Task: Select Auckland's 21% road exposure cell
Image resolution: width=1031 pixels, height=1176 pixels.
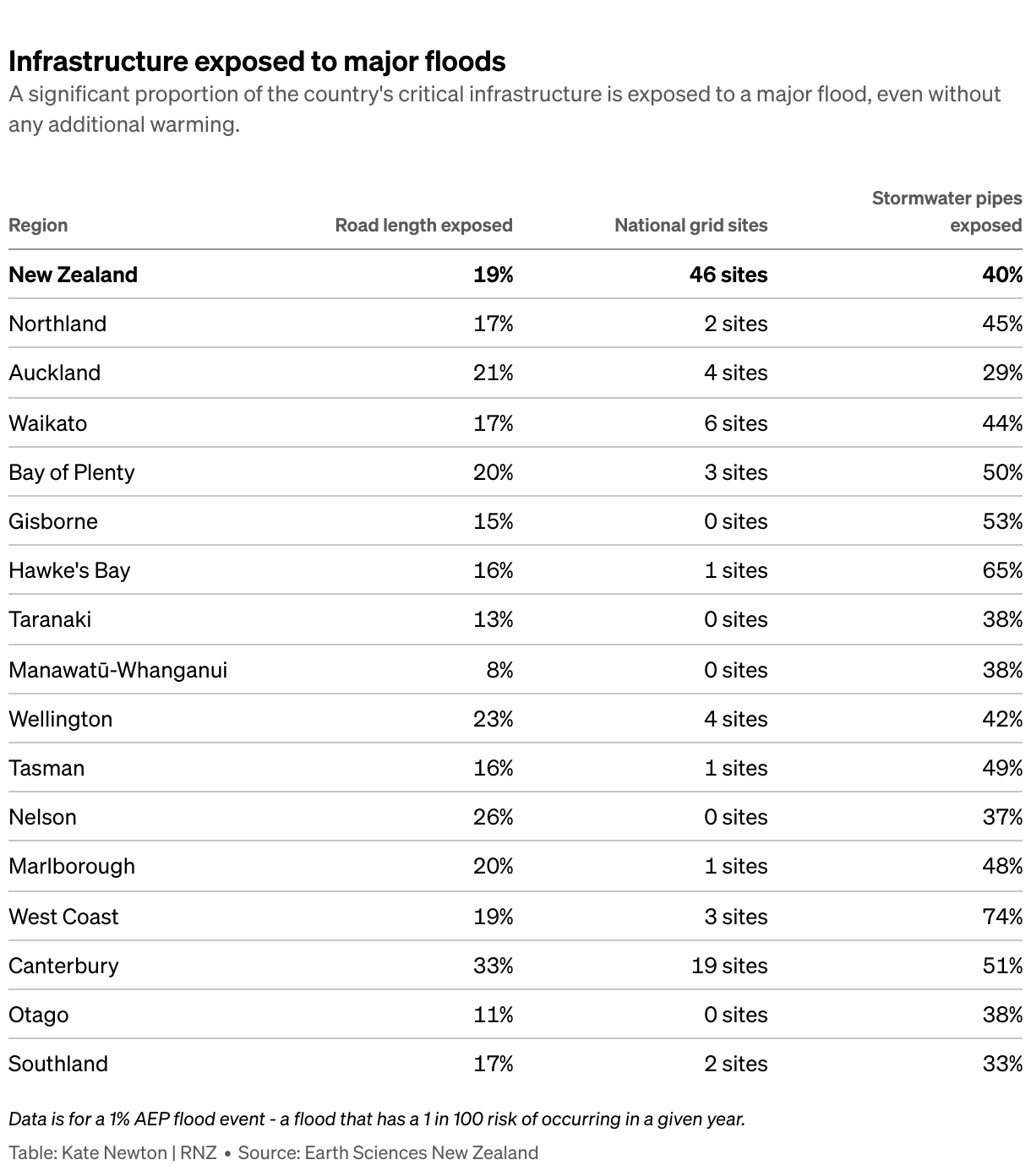Action: pos(493,373)
